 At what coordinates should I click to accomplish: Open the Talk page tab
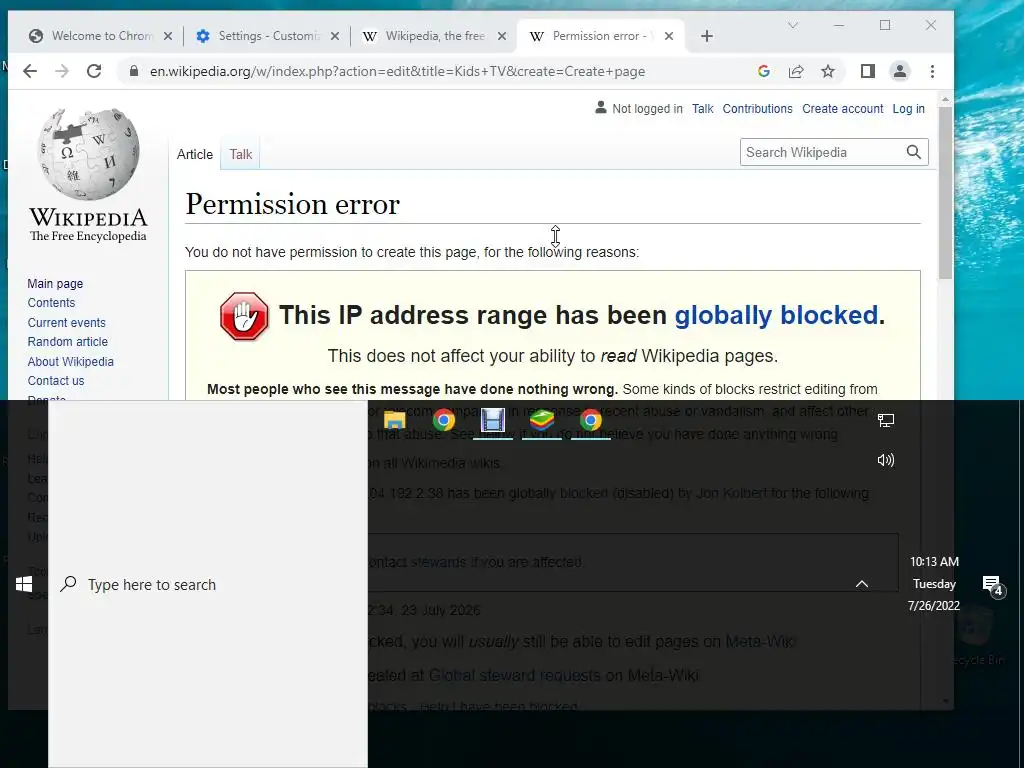[x=240, y=154]
